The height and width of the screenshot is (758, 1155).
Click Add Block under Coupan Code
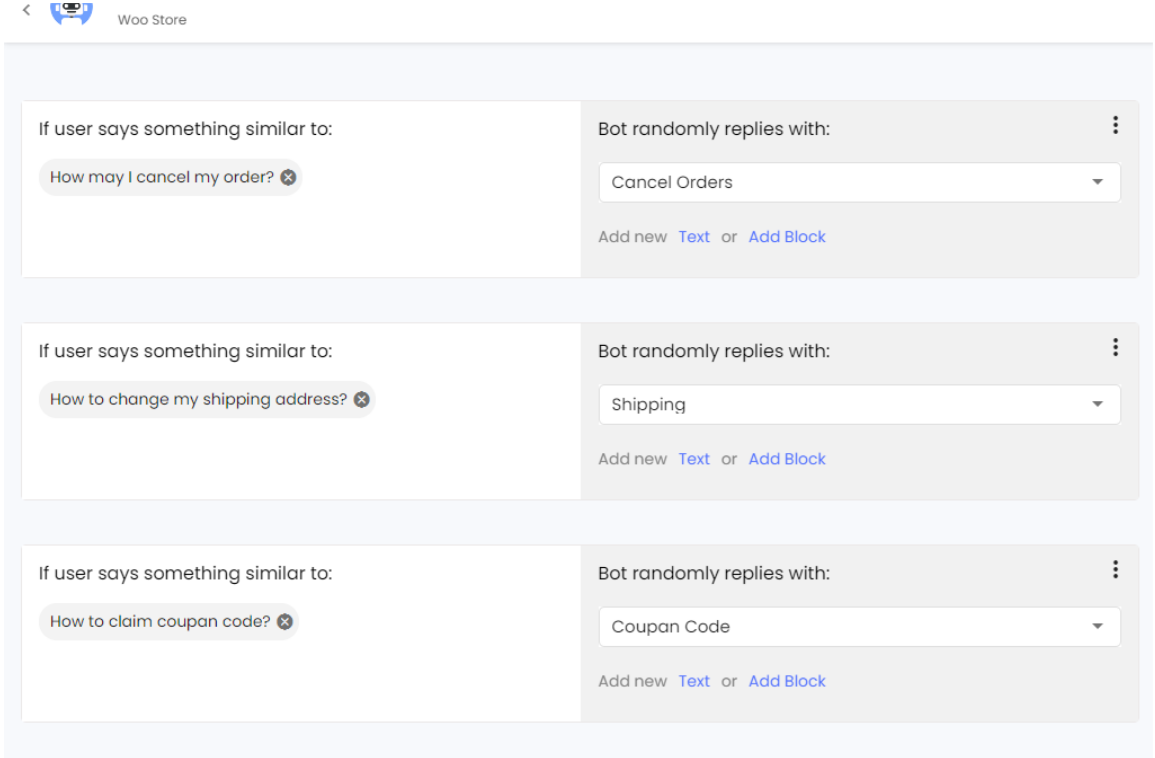click(x=787, y=681)
